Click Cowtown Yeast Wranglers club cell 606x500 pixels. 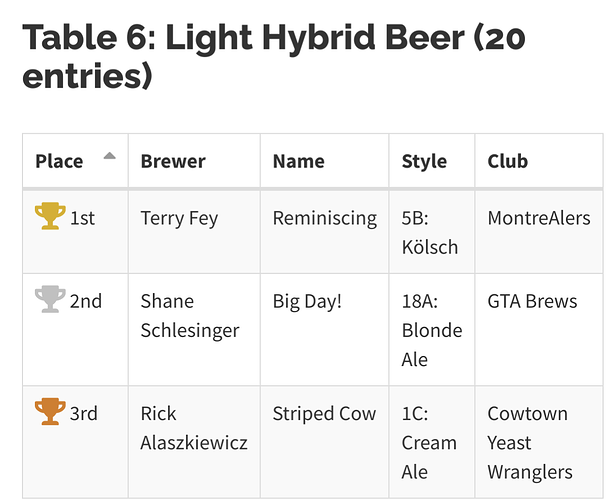[529, 442]
